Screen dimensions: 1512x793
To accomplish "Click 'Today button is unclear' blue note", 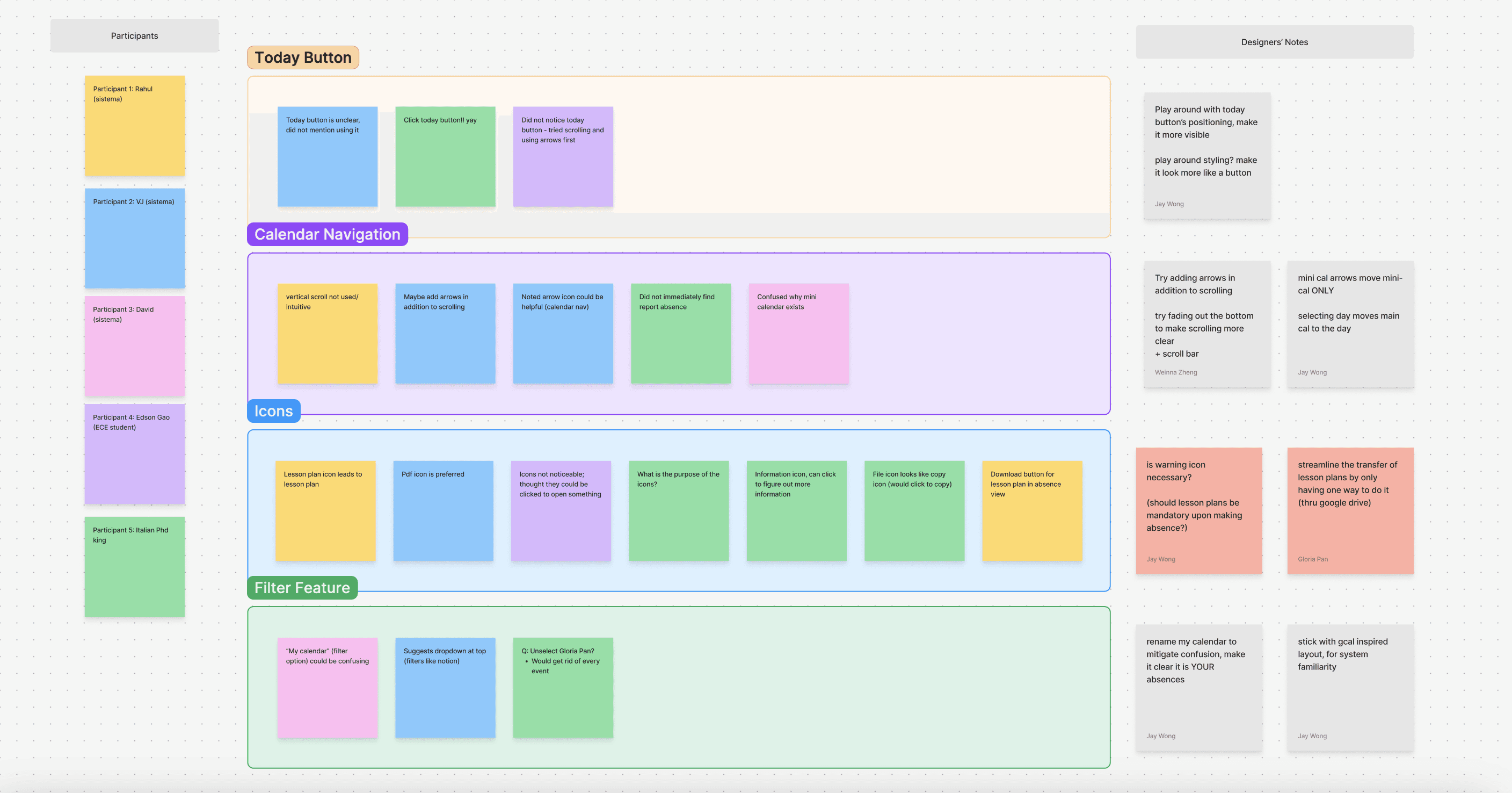I will pyautogui.click(x=327, y=157).
